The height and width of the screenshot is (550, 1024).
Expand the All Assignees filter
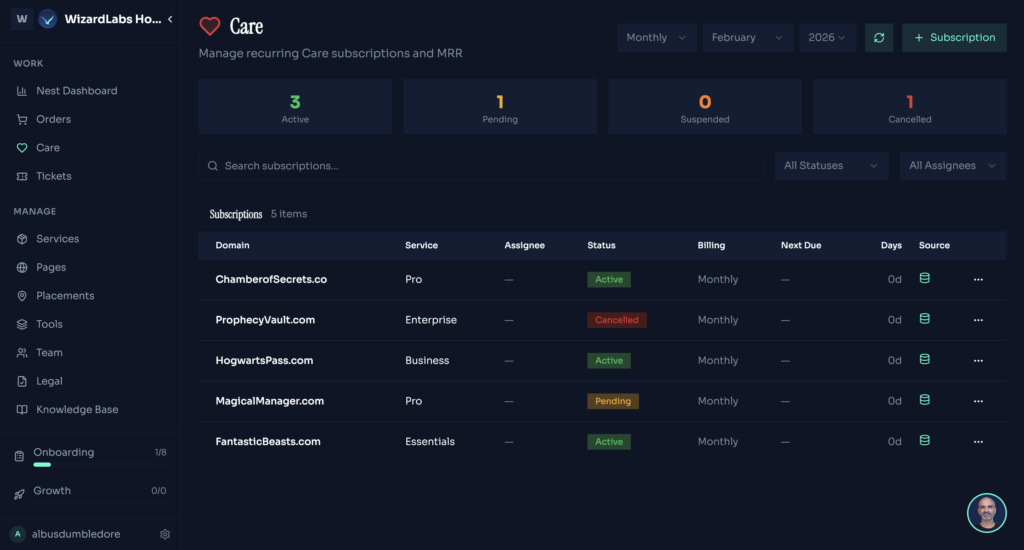click(952, 166)
